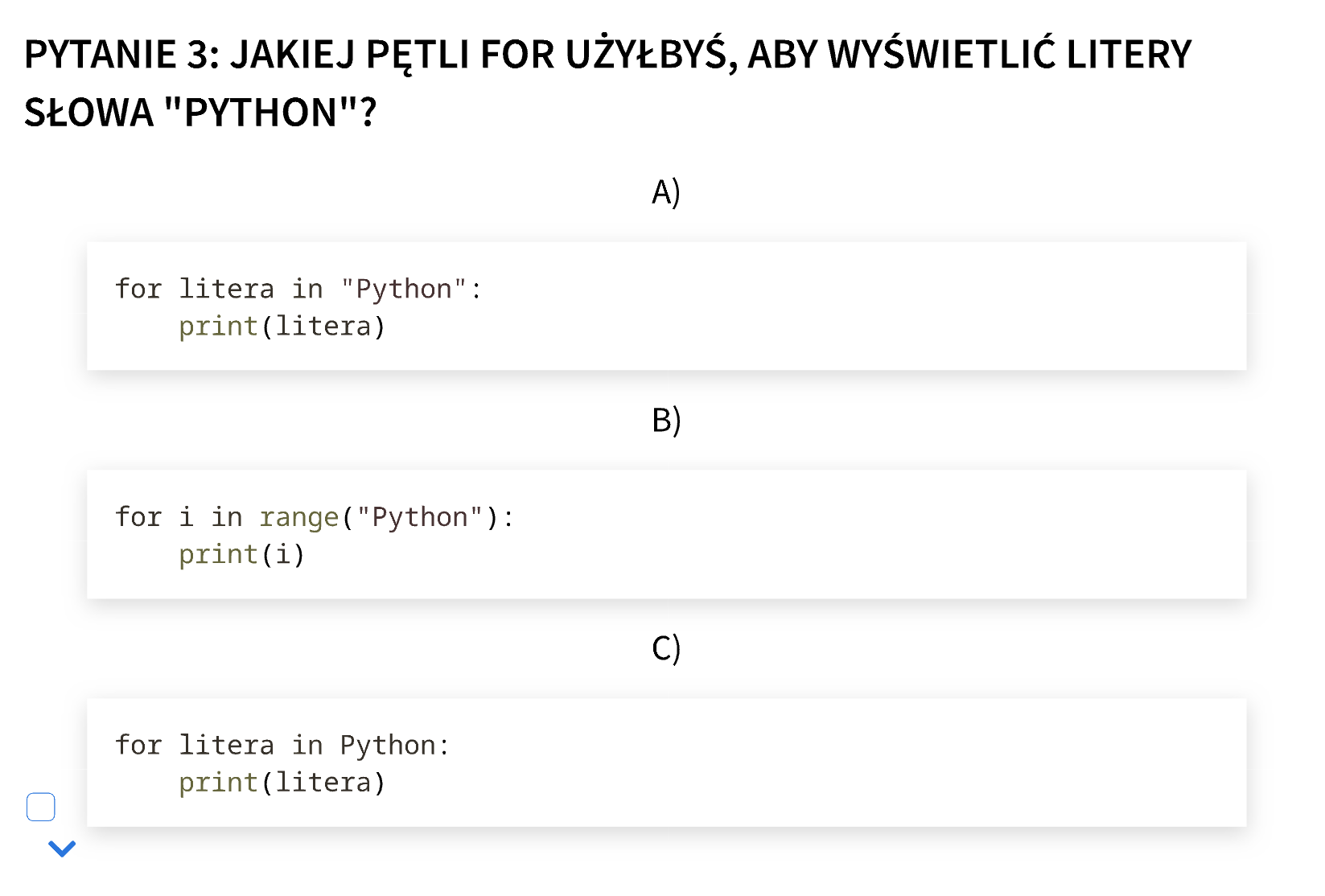Image resolution: width=1325 pixels, height=896 pixels.
Task: Click the word "PYTHON" in the heading
Action: [260, 113]
